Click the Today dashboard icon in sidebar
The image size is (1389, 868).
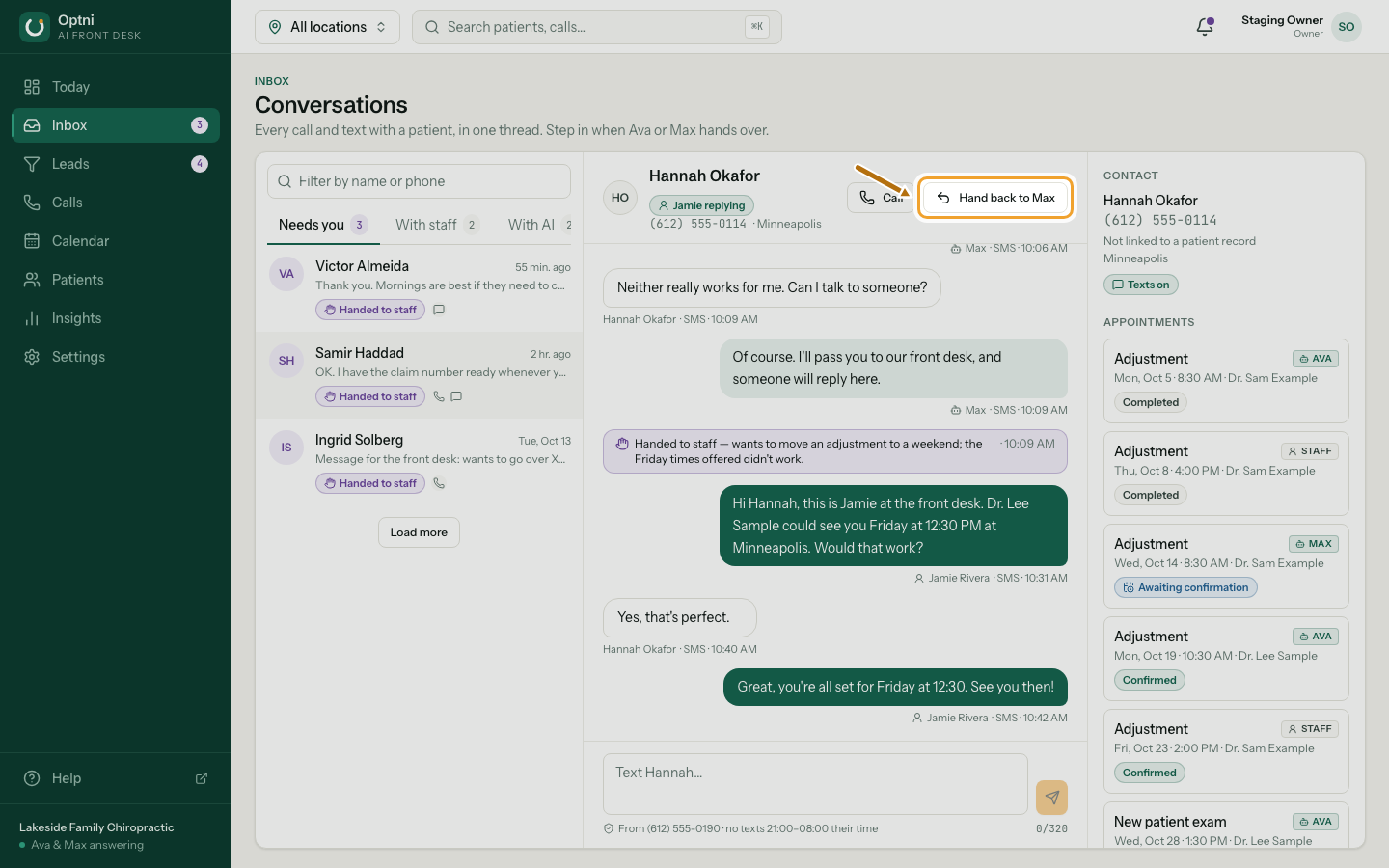(32, 87)
